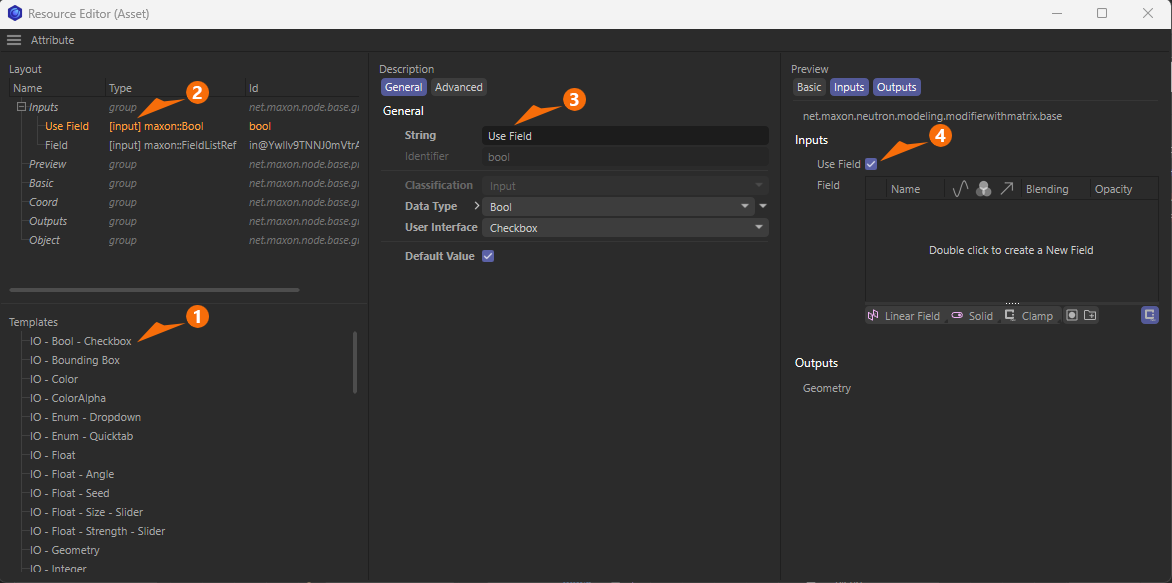Click the Cinema 4D app logo in title bar
This screenshot has height=583, width=1172.
click(x=14, y=13)
